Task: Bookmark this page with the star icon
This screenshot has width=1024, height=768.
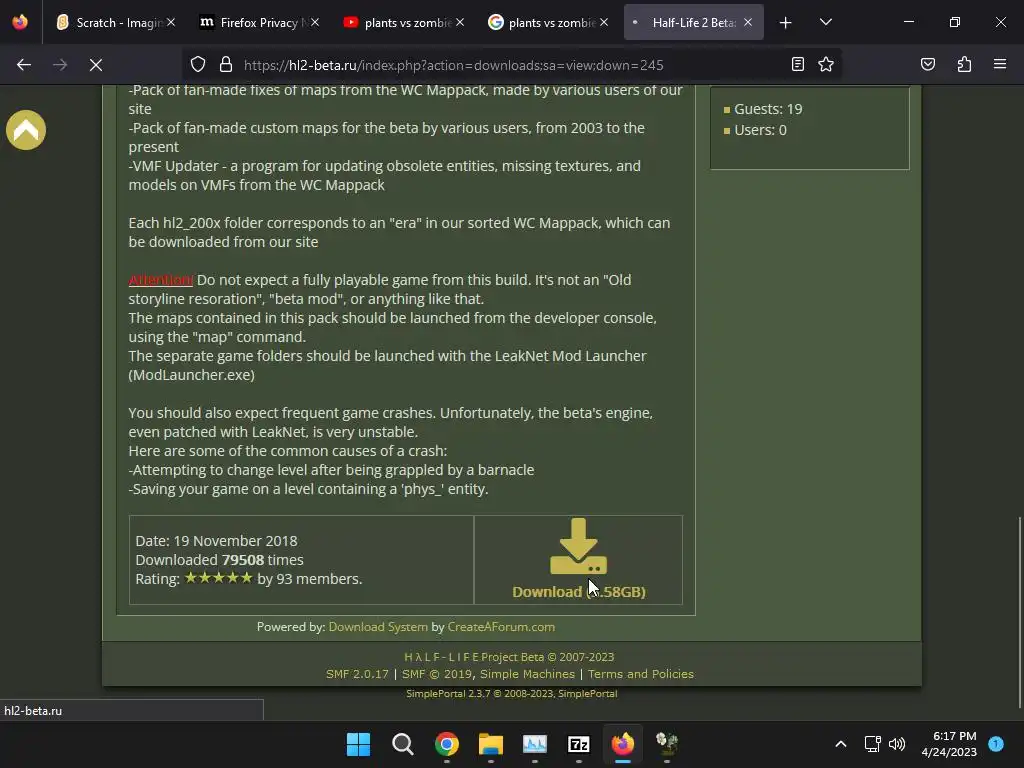Action: (826, 64)
